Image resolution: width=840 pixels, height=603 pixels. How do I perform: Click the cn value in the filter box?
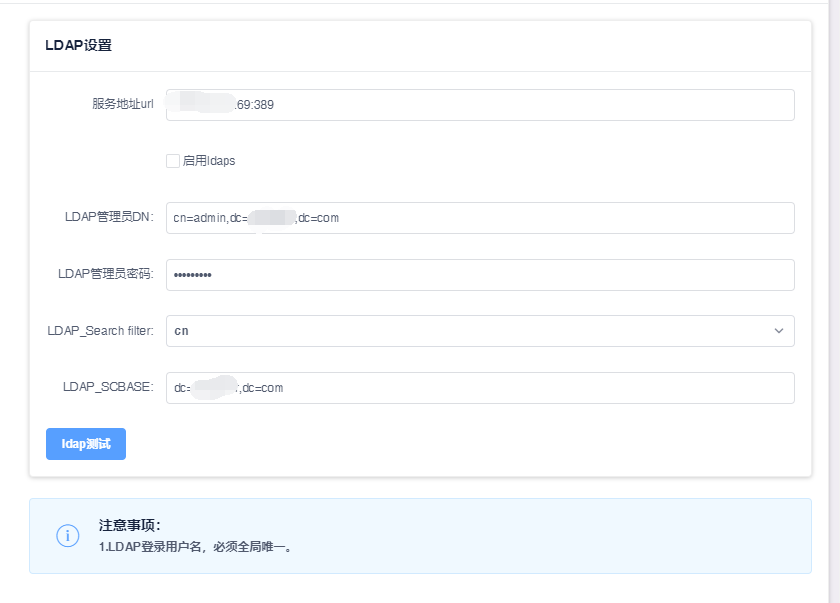tap(184, 331)
